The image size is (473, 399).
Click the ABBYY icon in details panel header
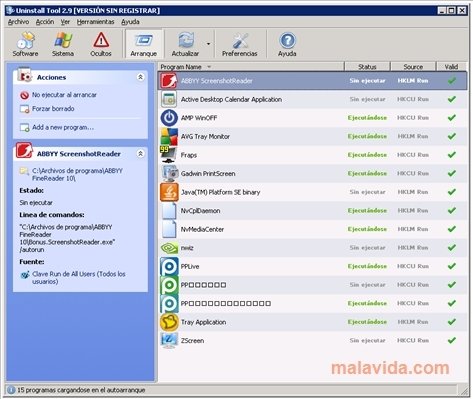(24, 151)
